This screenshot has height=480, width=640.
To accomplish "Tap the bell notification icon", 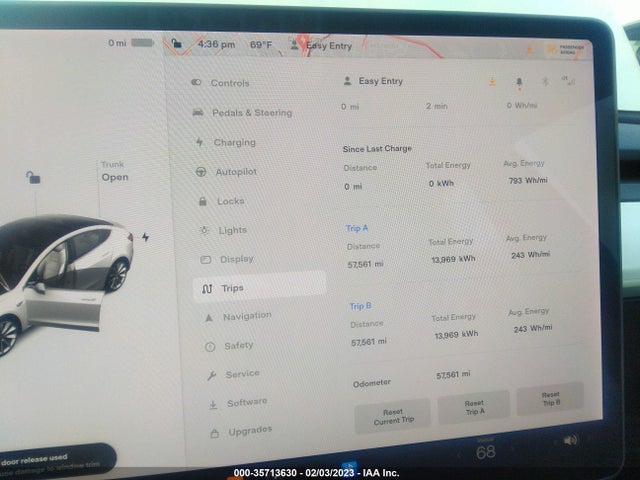I will coord(519,82).
